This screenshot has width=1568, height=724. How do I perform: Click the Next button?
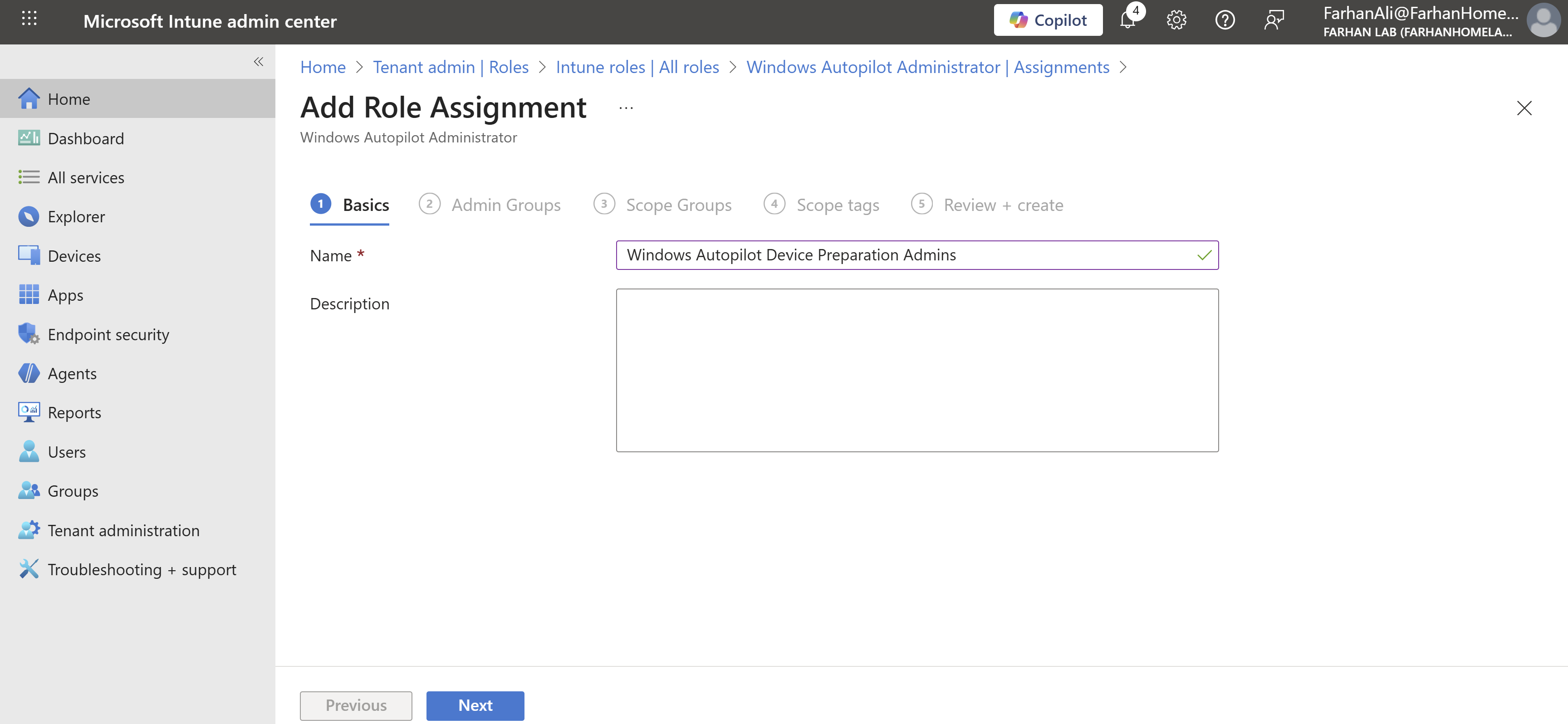475,705
